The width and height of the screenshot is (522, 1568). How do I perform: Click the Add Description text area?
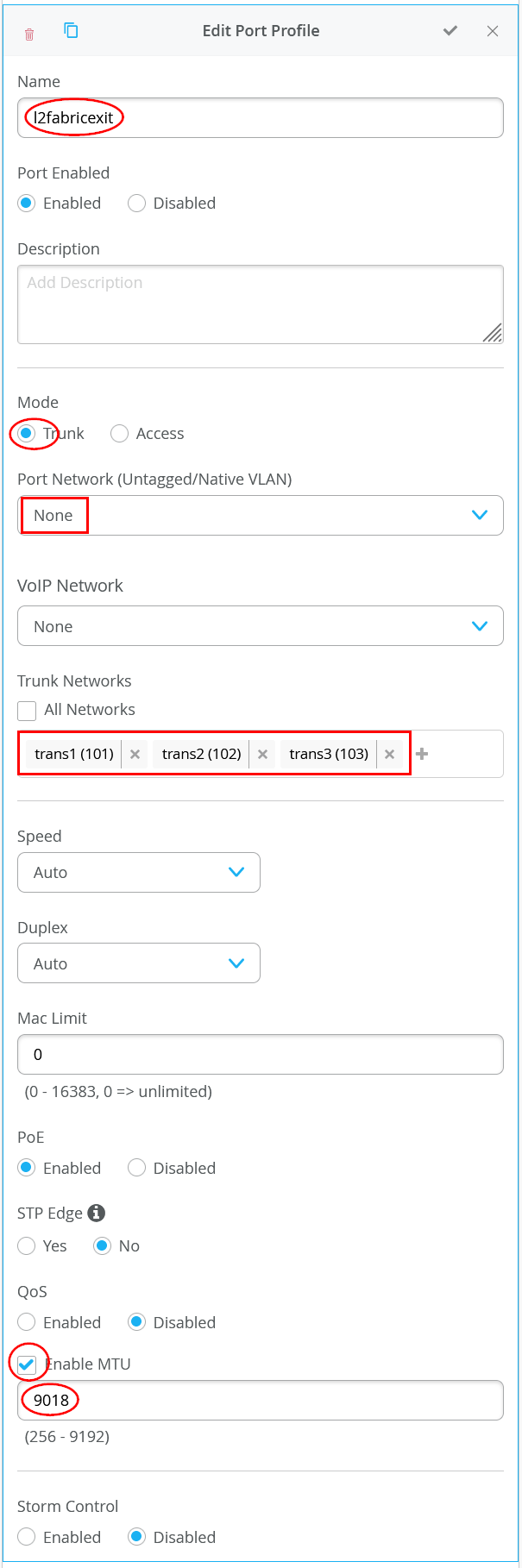click(x=259, y=304)
